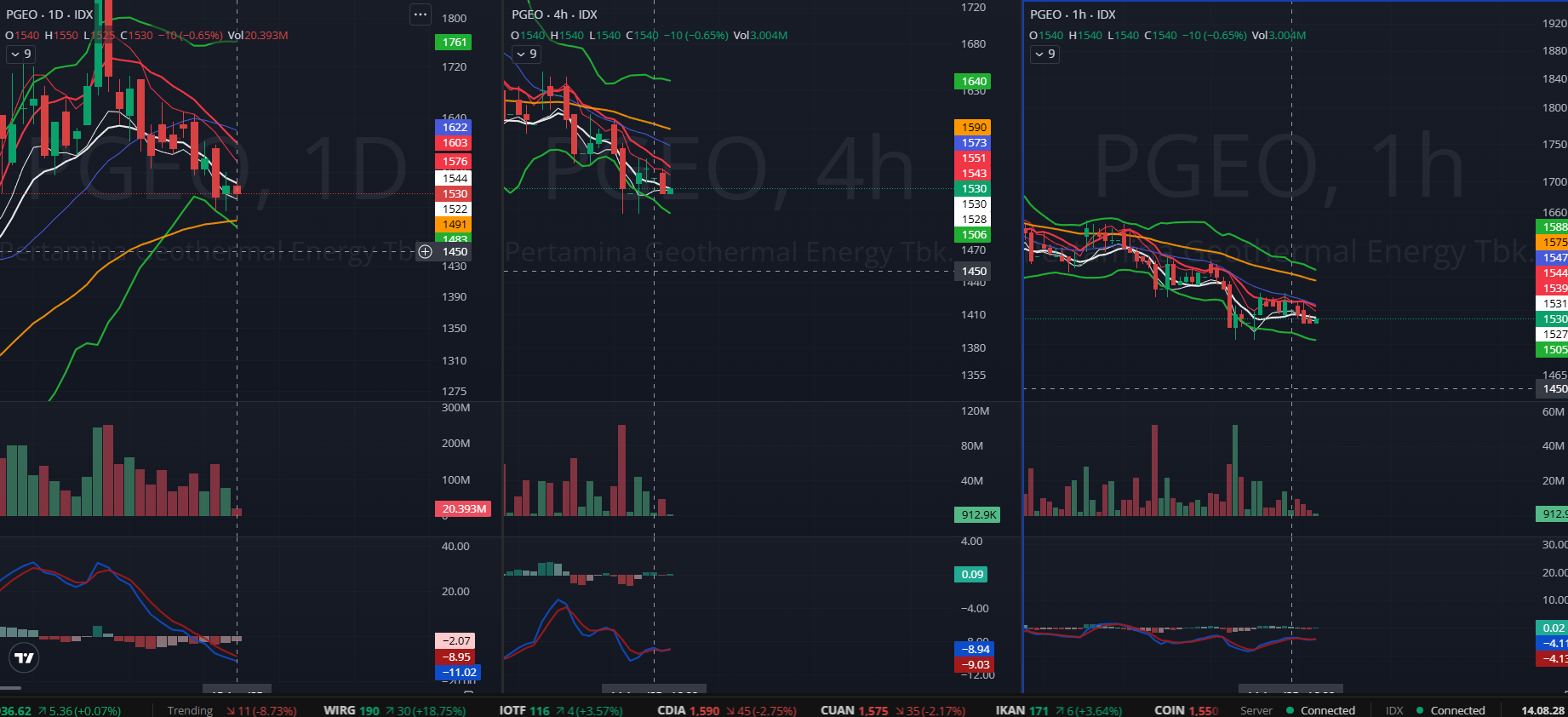The width and height of the screenshot is (1568, 717).
Task: Click the red 1603 price label on 1D chart
Action: pos(455,142)
